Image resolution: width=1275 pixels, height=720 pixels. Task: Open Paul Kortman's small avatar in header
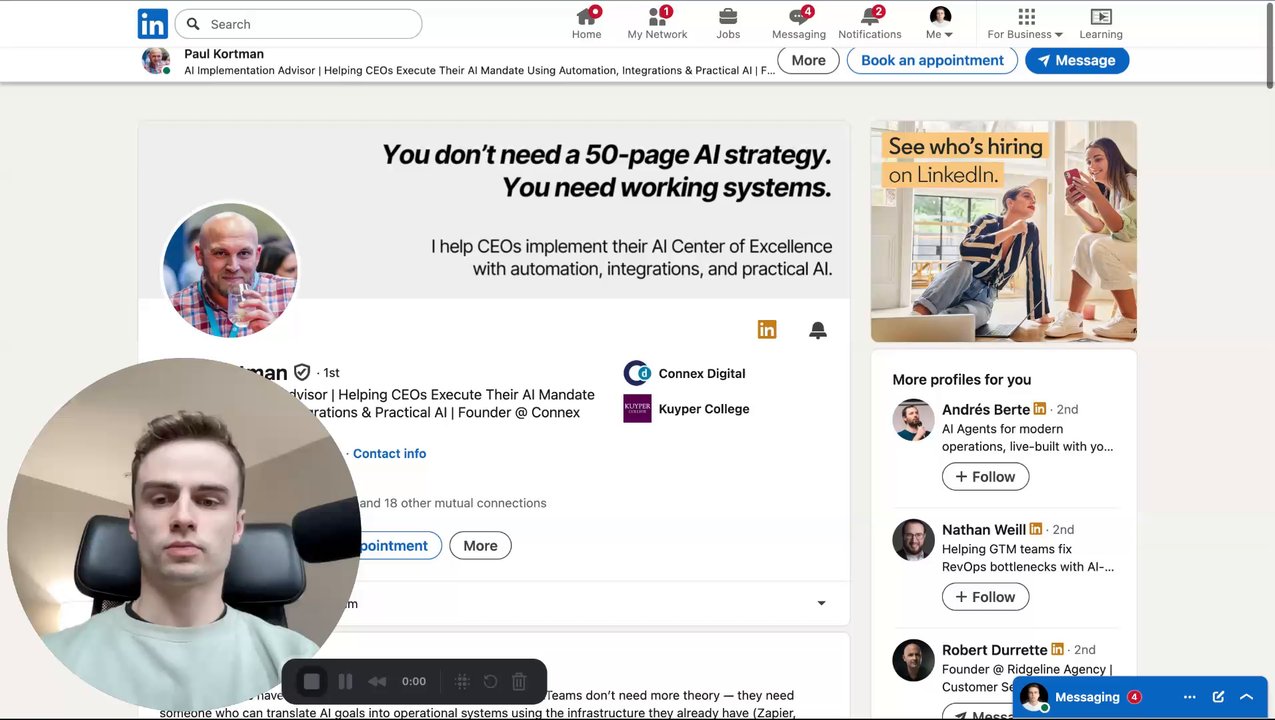155,60
